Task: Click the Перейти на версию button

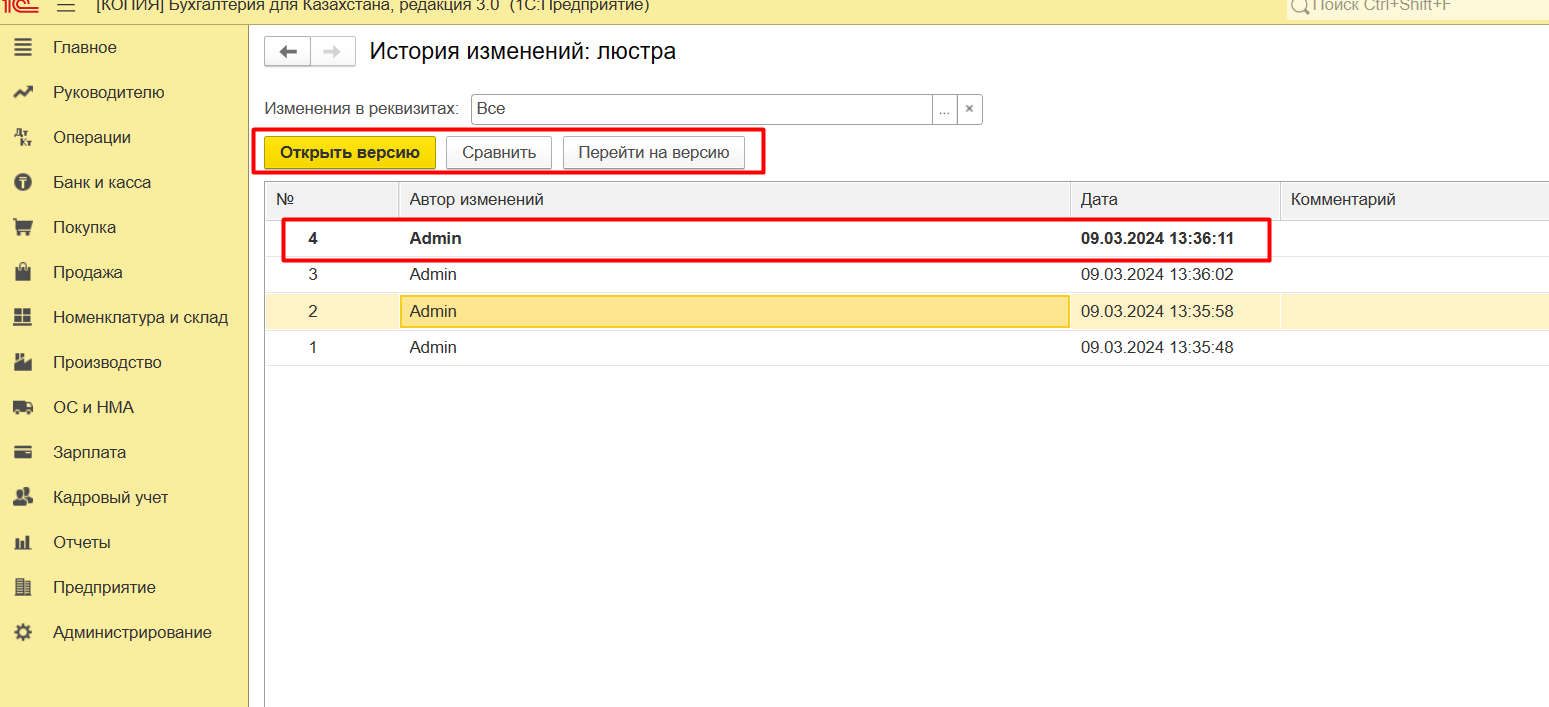Action: [654, 153]
